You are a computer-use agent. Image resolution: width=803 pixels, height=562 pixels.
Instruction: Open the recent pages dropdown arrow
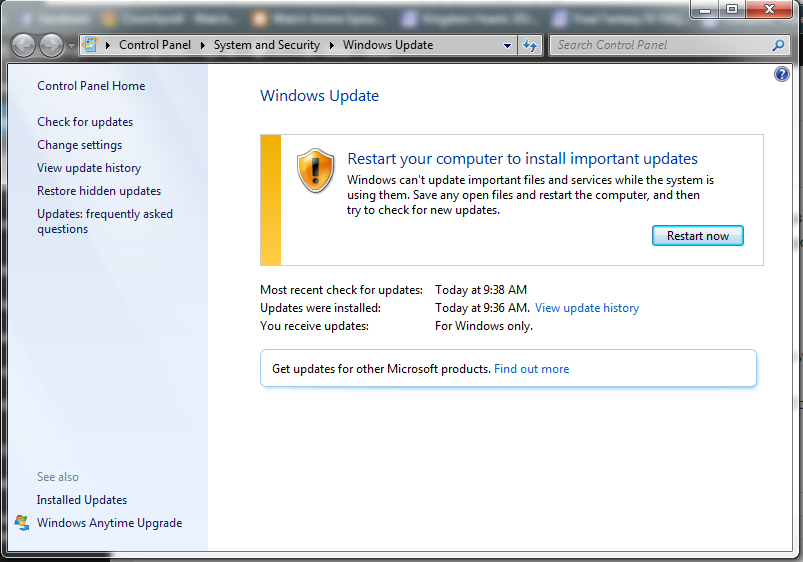(71, 46)
